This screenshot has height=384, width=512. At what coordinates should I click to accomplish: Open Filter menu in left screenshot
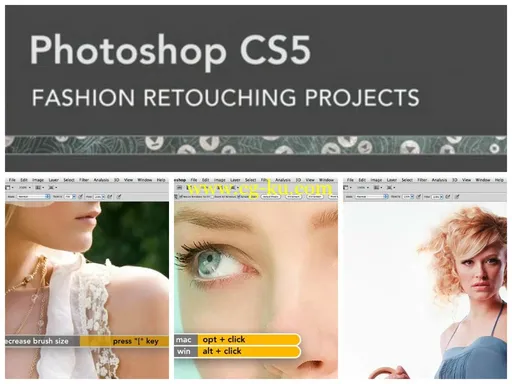click(84, 180)
